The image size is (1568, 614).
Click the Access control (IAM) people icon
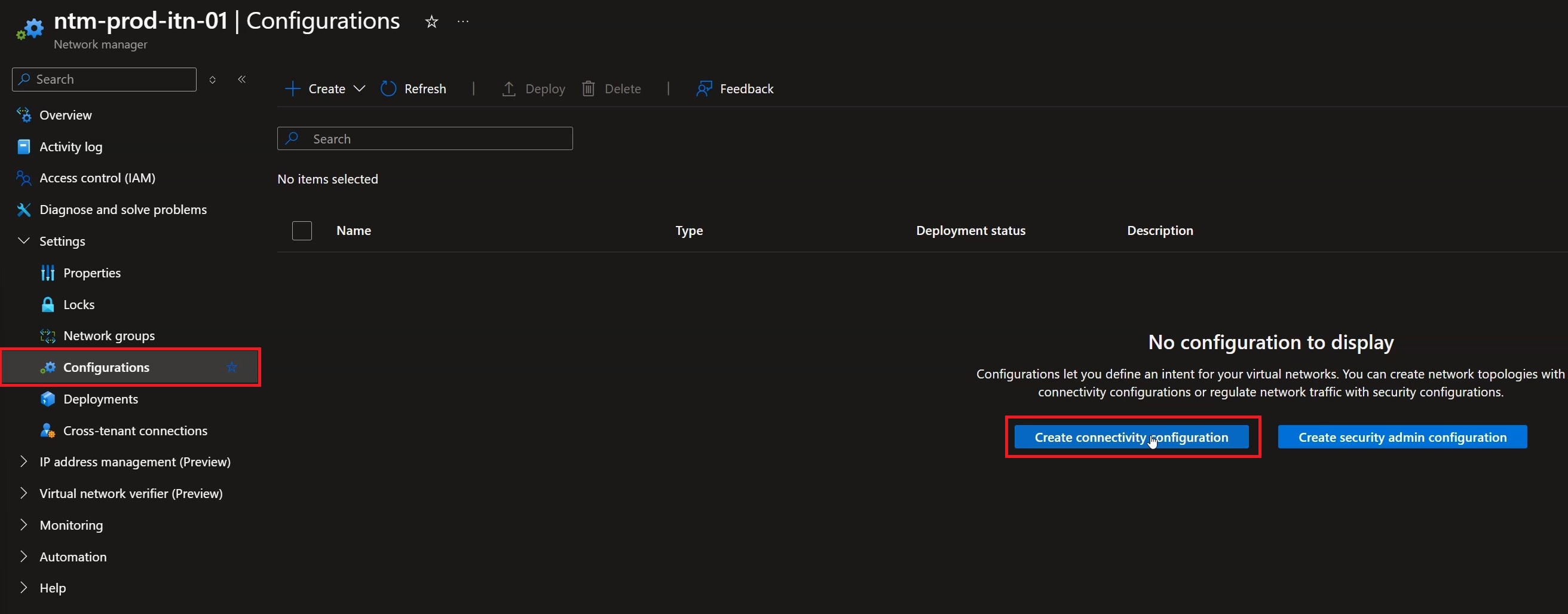(x=24, y=178)
